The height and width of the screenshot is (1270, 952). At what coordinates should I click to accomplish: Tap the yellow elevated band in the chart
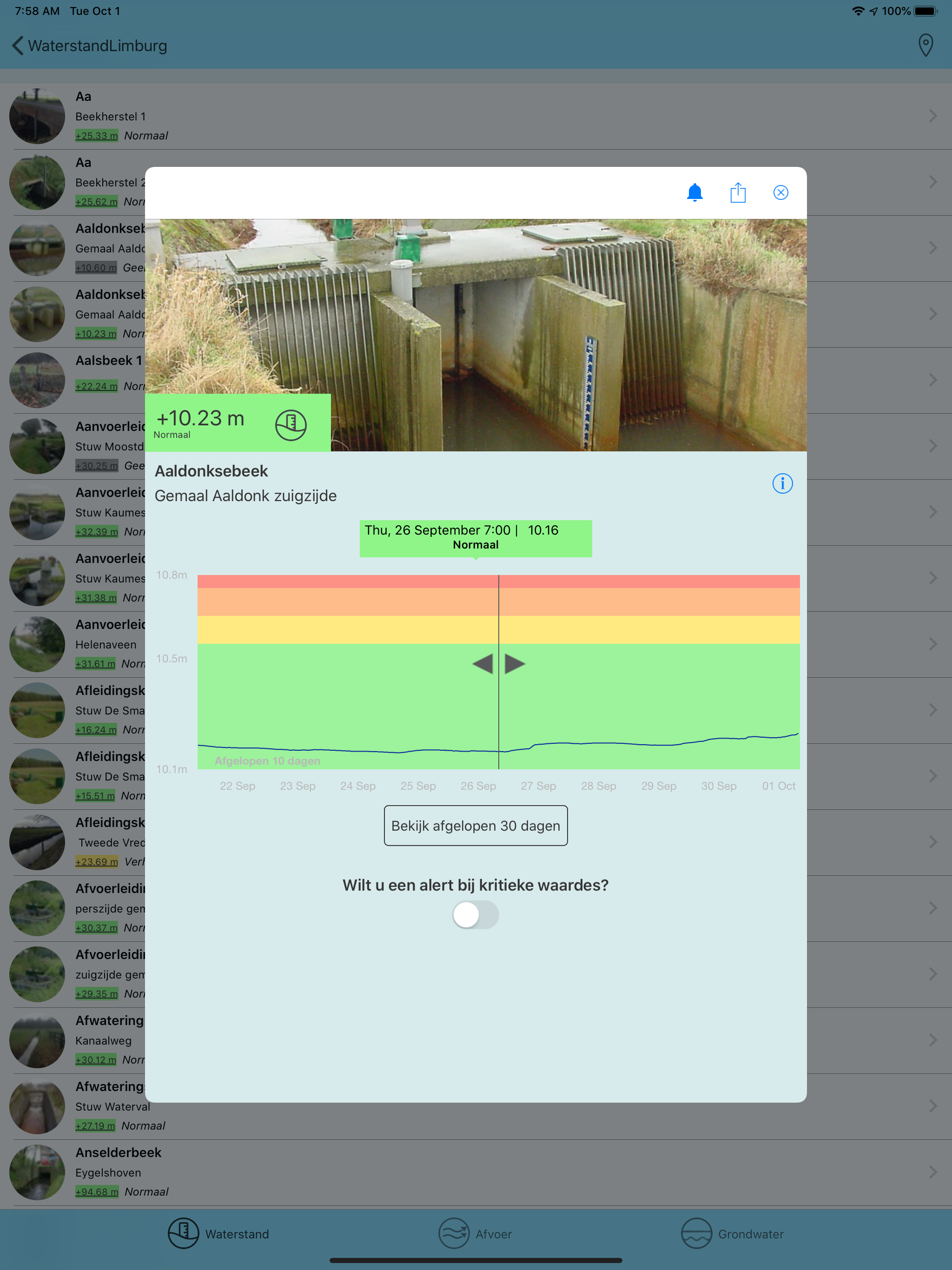click(x=498, y=630)
